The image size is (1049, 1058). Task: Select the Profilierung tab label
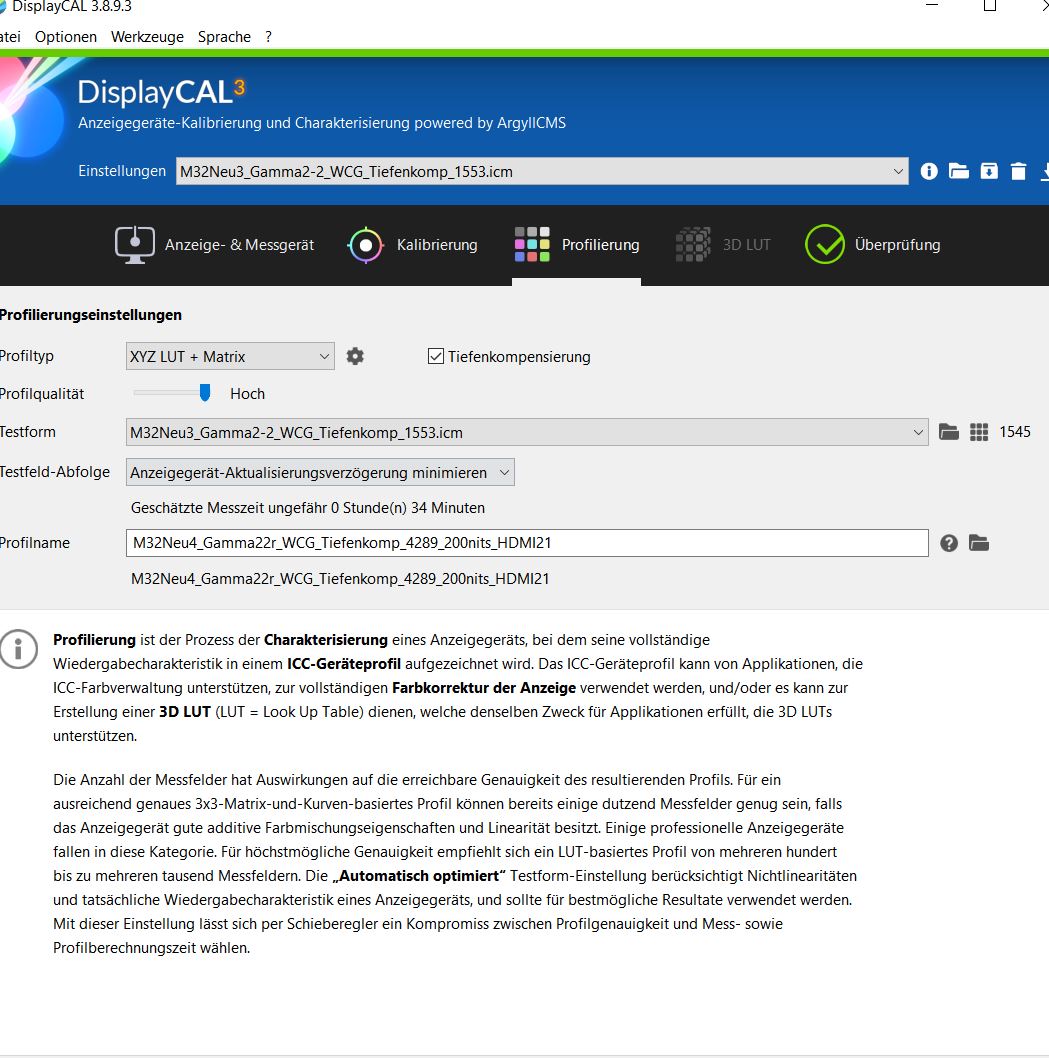(x=600, y=245)
